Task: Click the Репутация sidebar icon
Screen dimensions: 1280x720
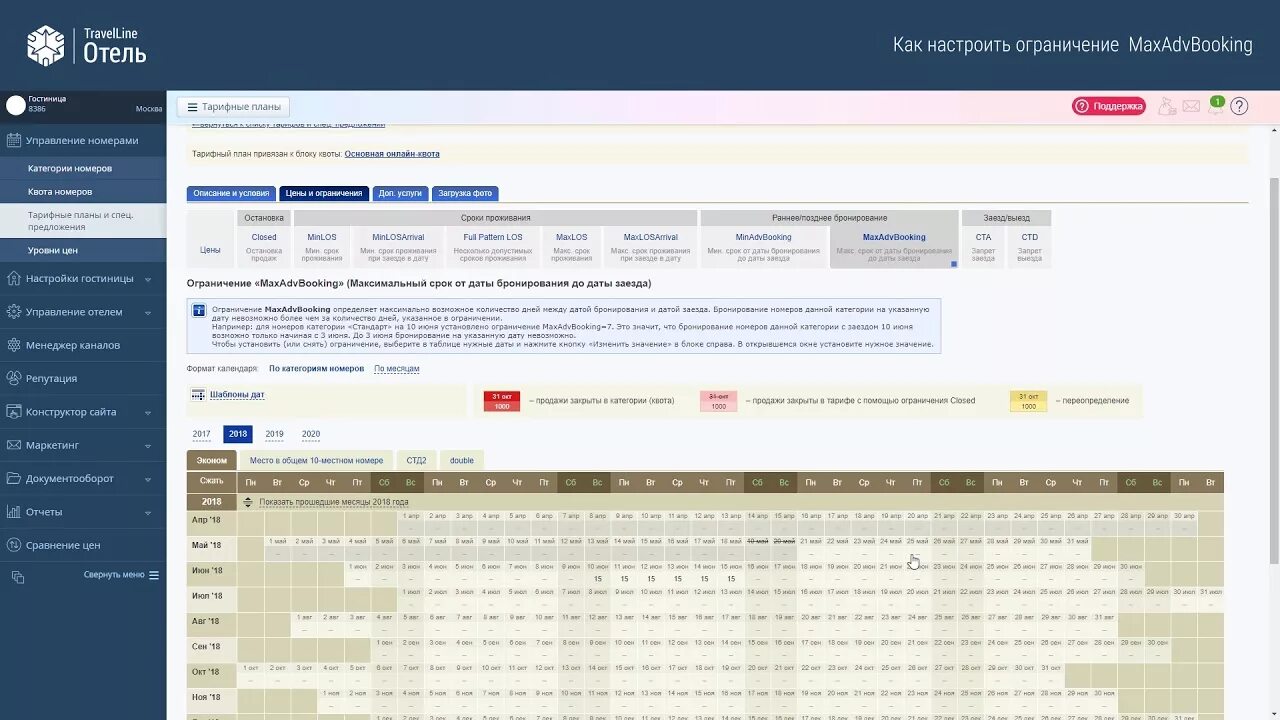Action: (13, 378)
